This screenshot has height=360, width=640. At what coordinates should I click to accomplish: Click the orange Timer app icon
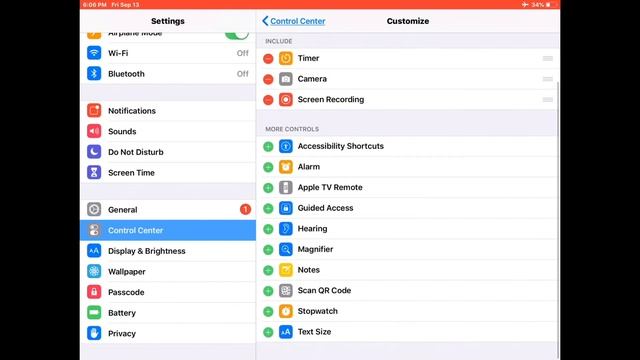(286, 58)
